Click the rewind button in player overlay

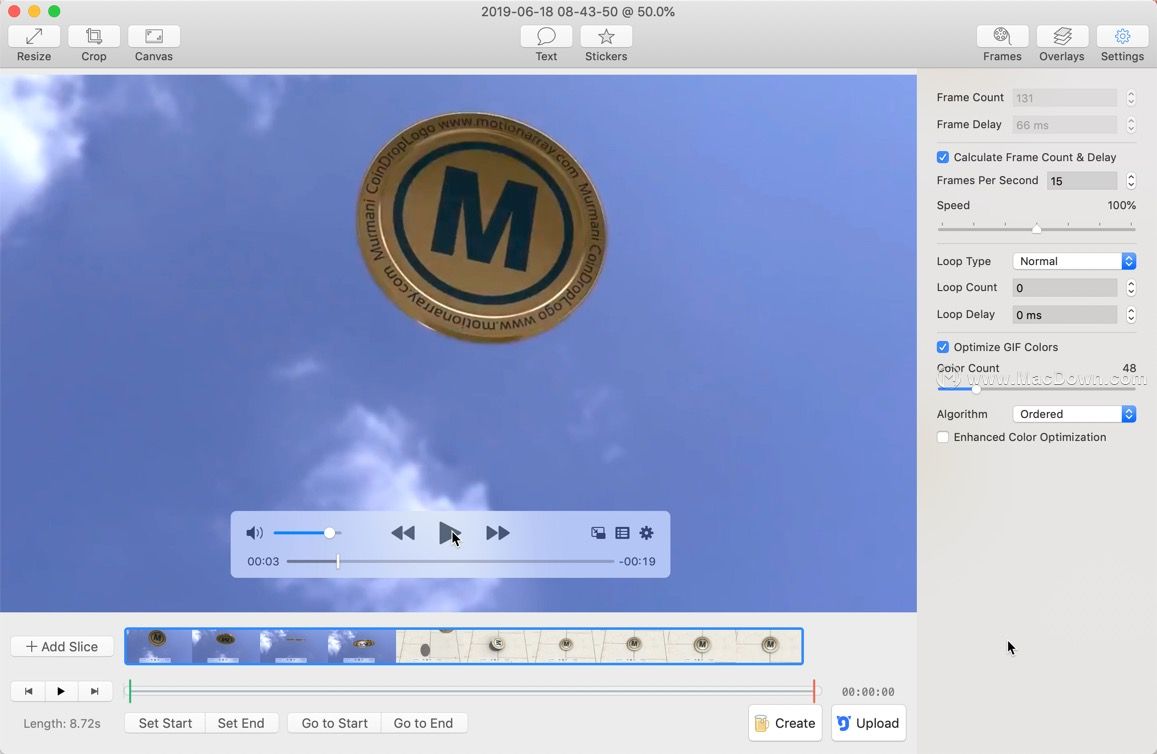(403, 533)
